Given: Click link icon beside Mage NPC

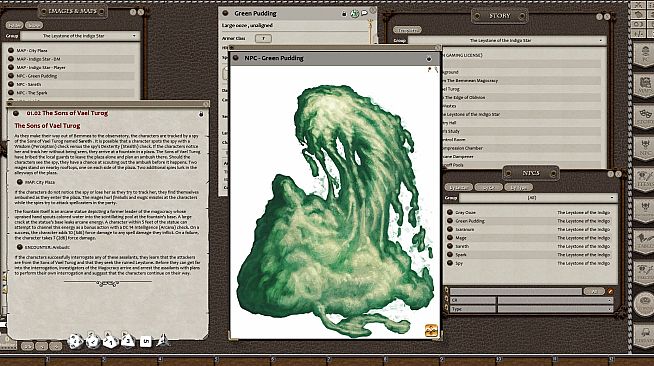Looking at the screenshot, I should [x=450, y=238].
